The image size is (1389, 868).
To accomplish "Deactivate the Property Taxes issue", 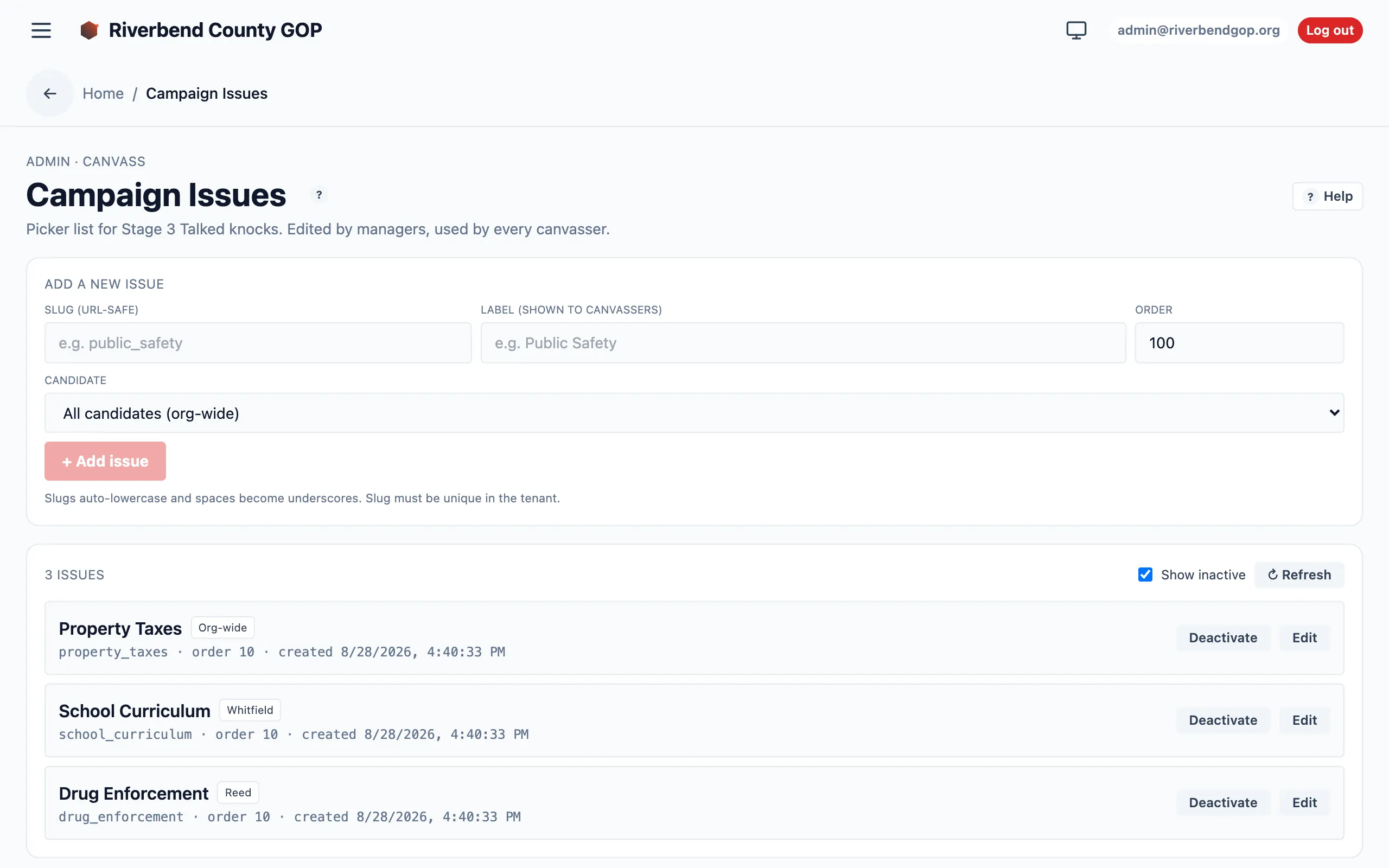I will point(1222,638).
